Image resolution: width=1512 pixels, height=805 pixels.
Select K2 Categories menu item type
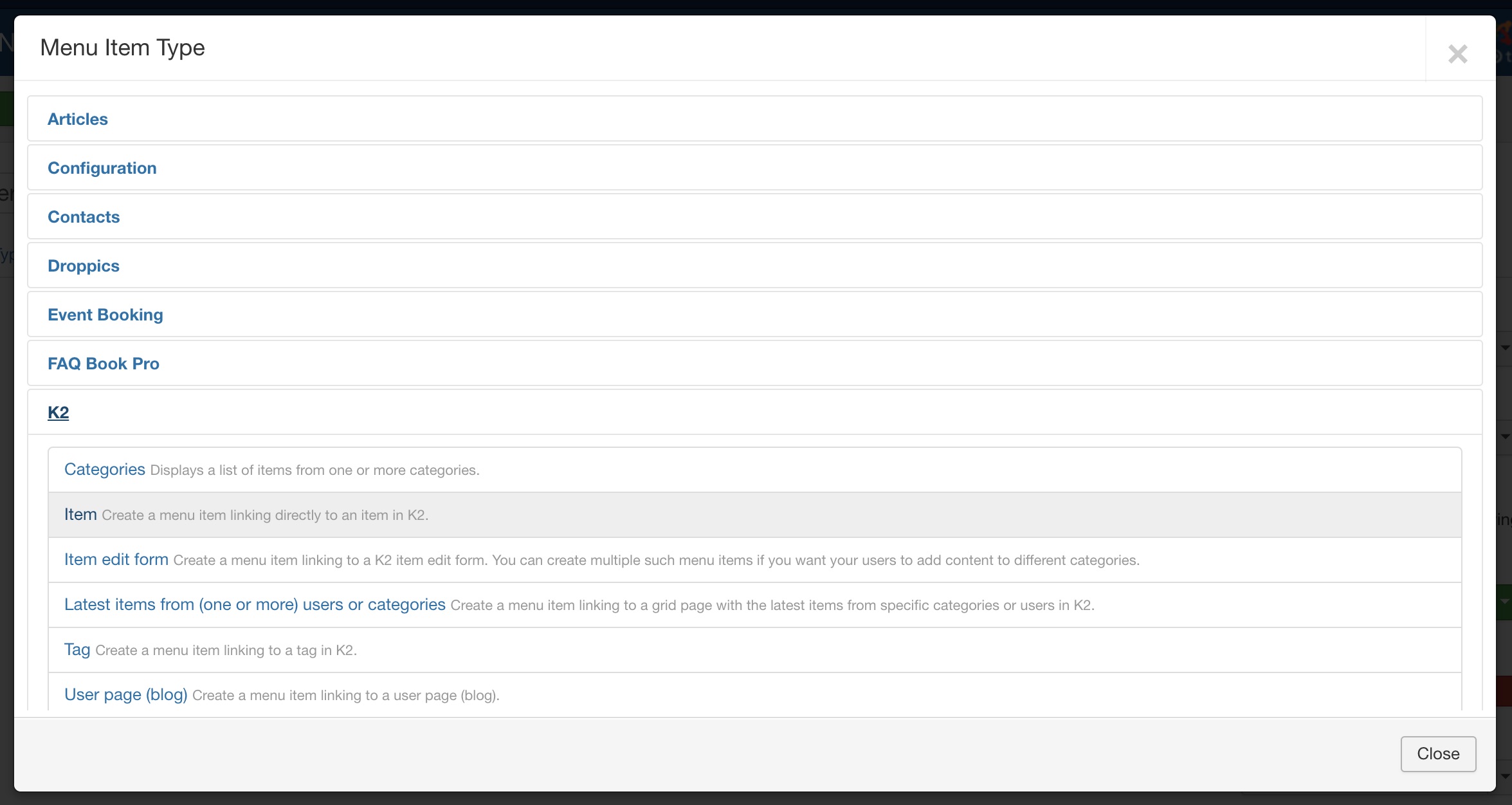[755, 470]
